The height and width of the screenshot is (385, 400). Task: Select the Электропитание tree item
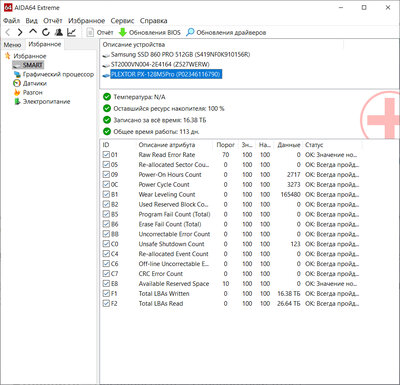tap(46, 102)
